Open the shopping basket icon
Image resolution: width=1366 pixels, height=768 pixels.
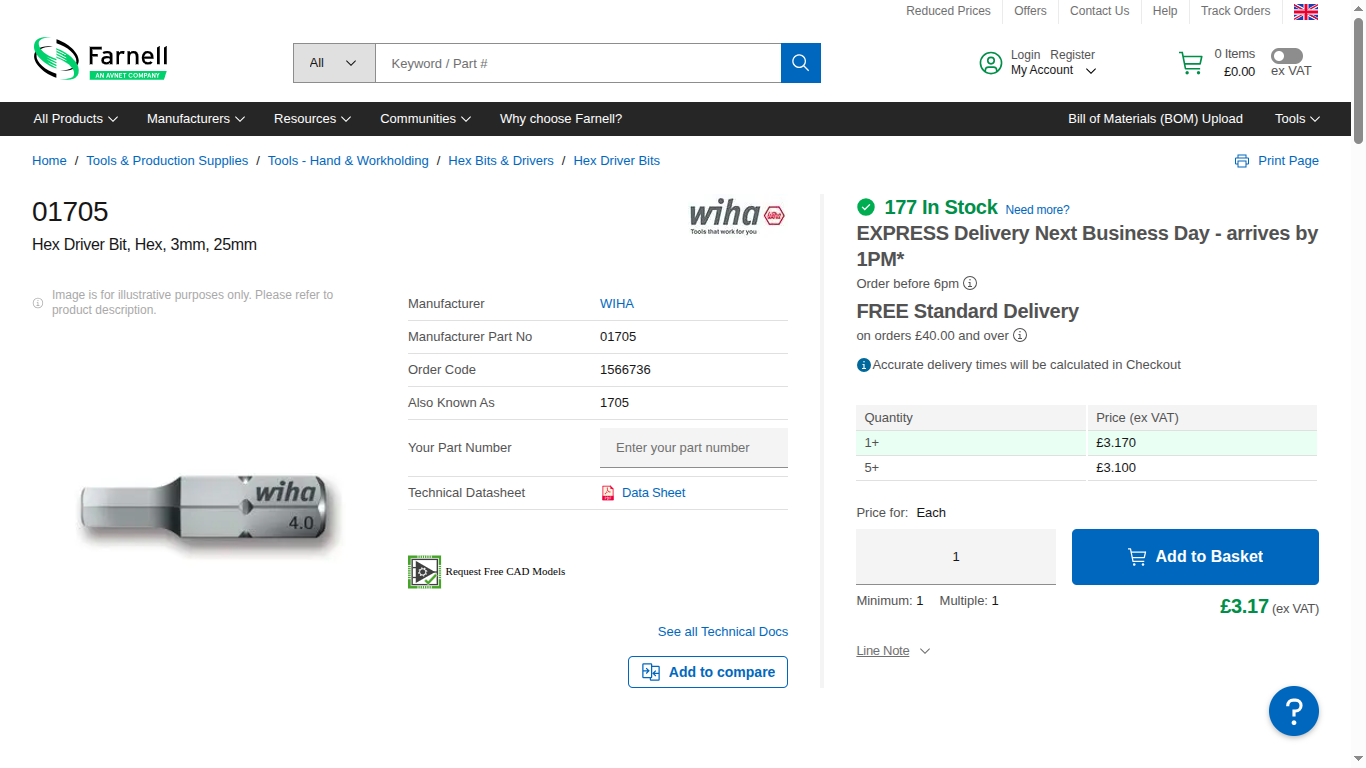tap(1191, 63)
